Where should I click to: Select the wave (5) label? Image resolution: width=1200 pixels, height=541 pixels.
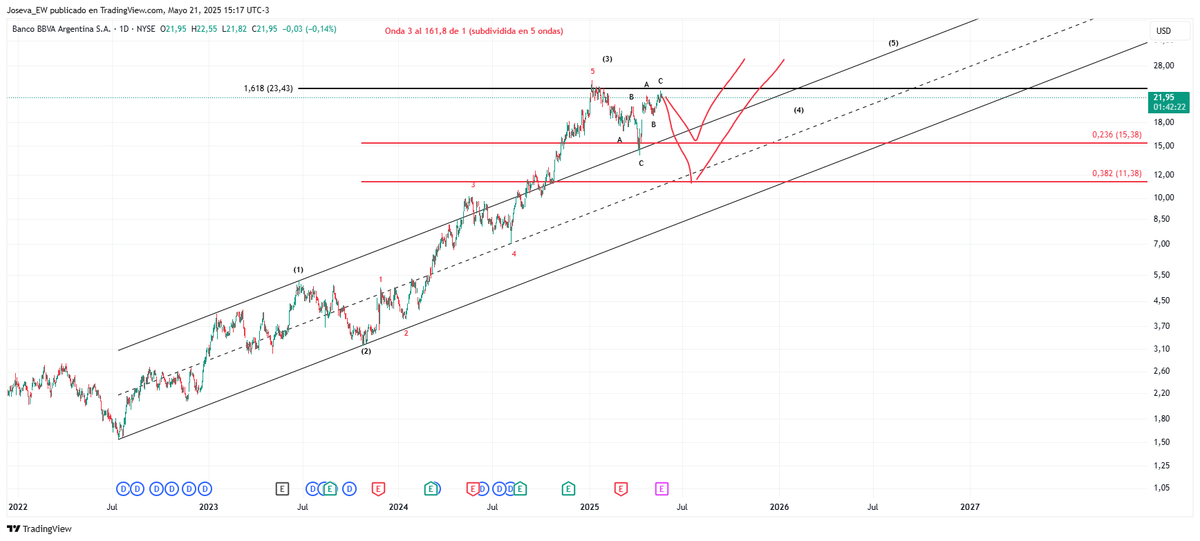[893, 44]
